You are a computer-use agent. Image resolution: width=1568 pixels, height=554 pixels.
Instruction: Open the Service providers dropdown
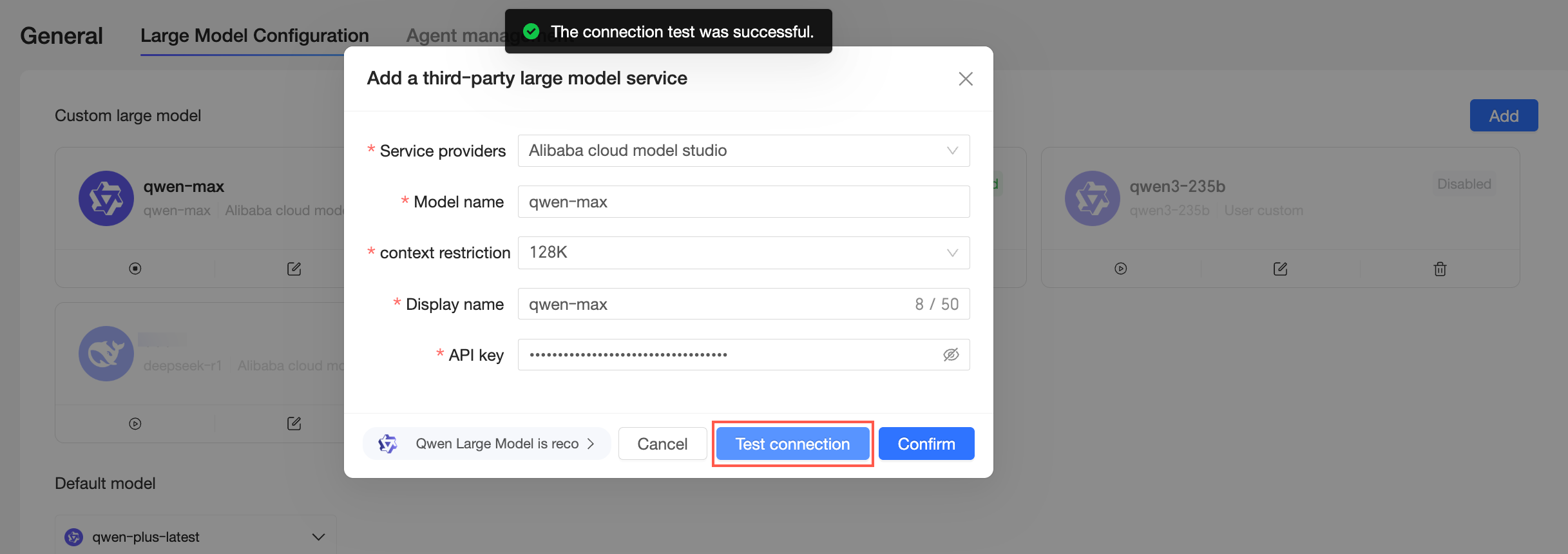point(743,151)
